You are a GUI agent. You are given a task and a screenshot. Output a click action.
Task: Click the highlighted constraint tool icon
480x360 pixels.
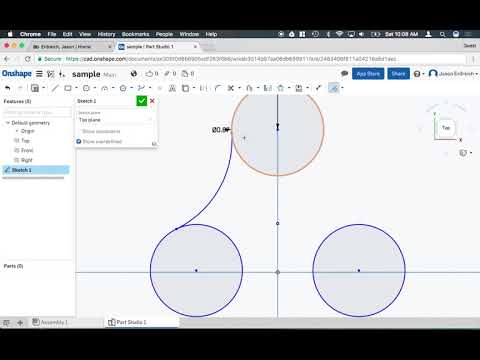pos(334,88)
